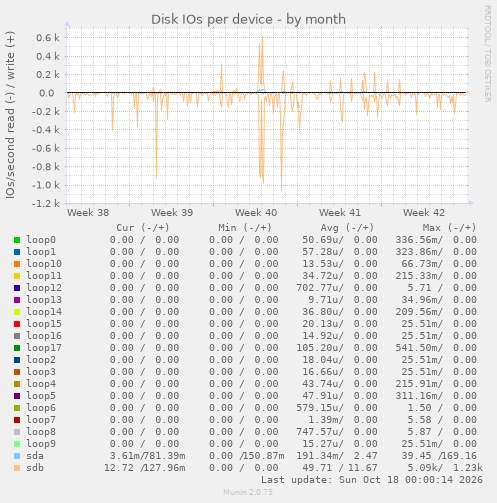This screenshot has width=497, height=503.
Task: Click the Week 41 axis label
Action: point(340,213)
